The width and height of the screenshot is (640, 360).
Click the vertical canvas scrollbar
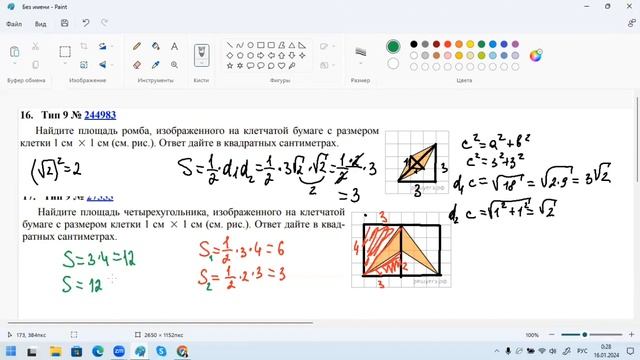tap(637, 140)
